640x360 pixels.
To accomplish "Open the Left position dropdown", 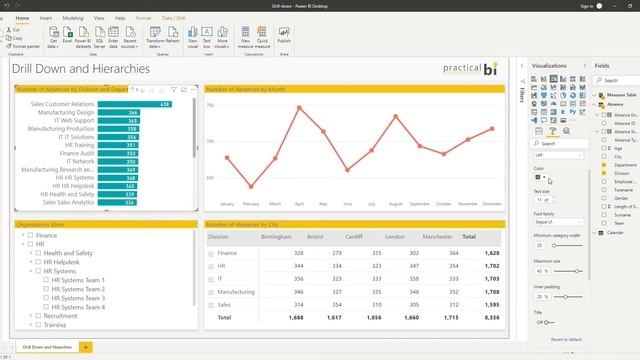I will [x=558, y=155].
